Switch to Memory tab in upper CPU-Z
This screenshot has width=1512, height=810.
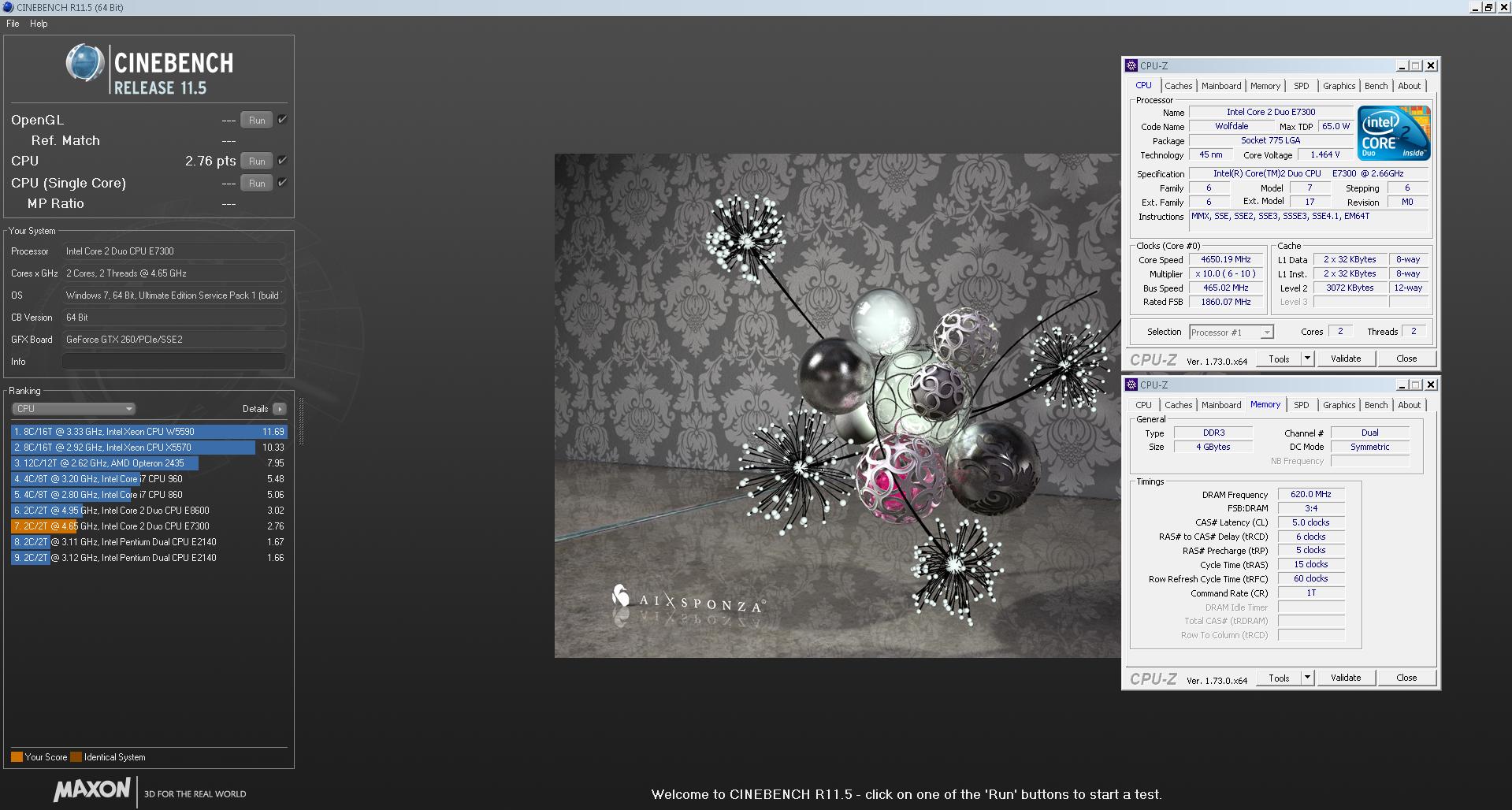coord(1265,86)
